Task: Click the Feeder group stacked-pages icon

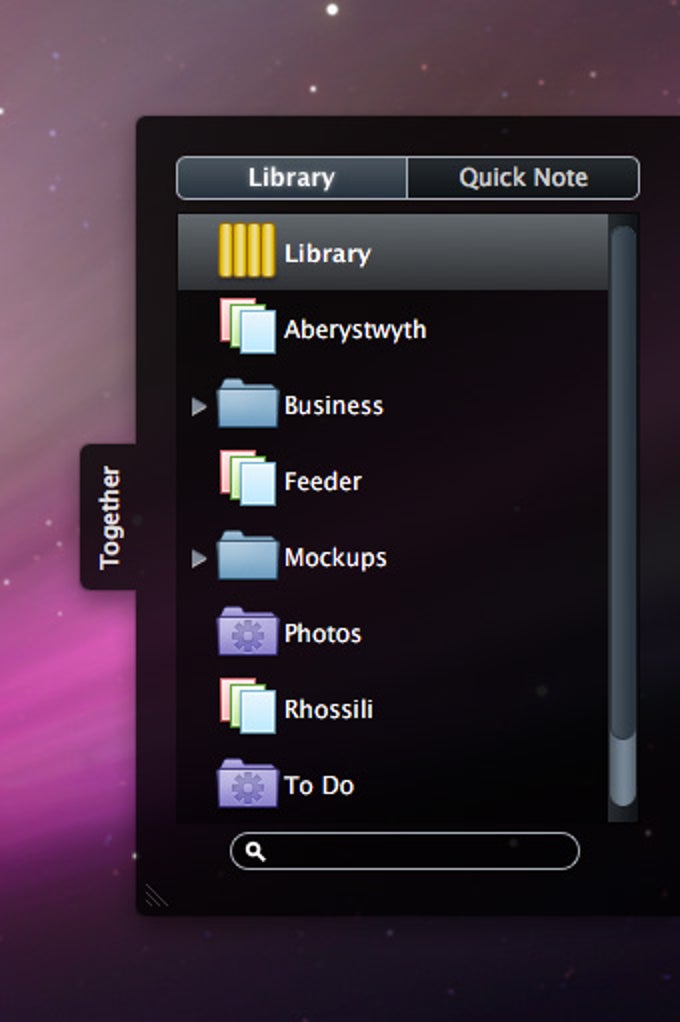Action: point(248,478)
